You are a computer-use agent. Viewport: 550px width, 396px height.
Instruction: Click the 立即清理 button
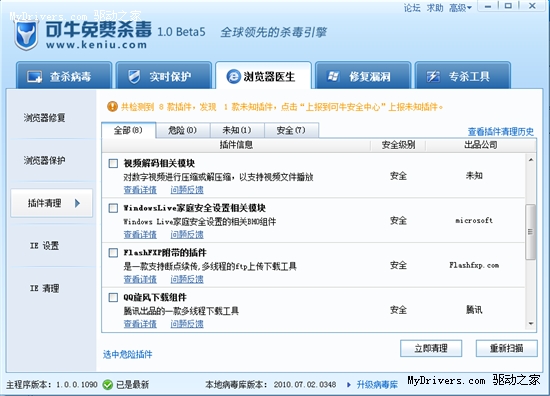tap(431, 348)
